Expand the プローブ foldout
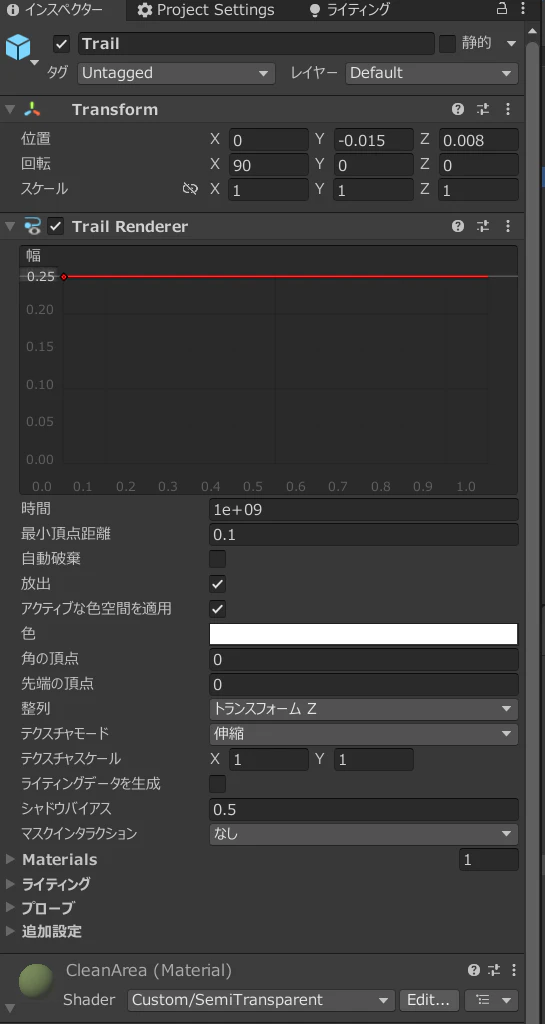545x1024 pixels. pos(10,908)
